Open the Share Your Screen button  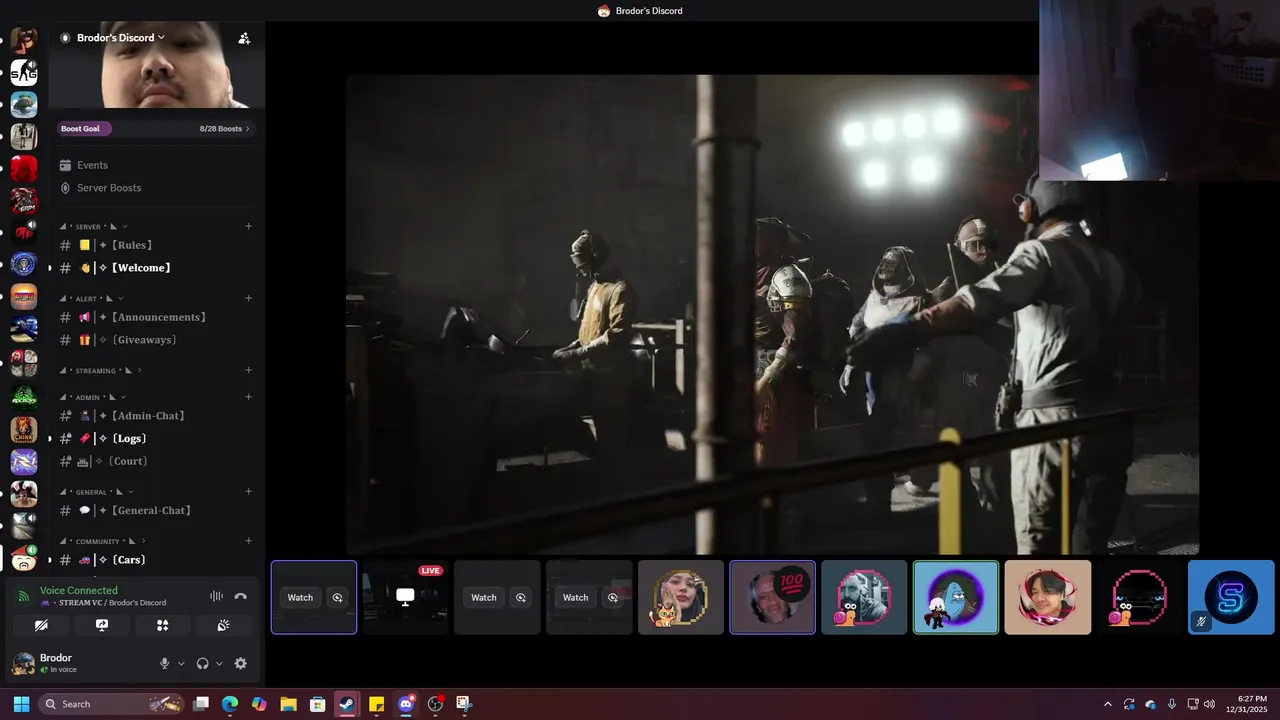[102, 625]
